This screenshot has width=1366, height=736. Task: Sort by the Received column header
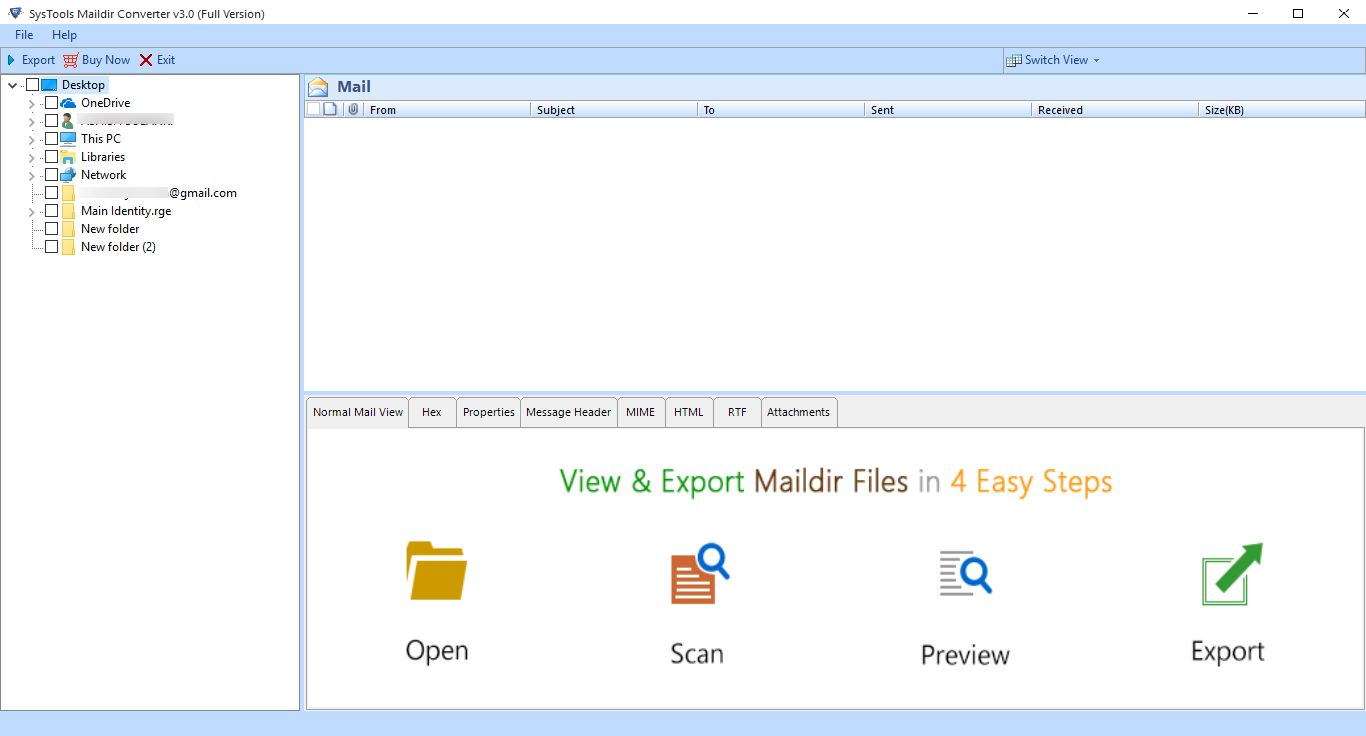coord(1115,110)
